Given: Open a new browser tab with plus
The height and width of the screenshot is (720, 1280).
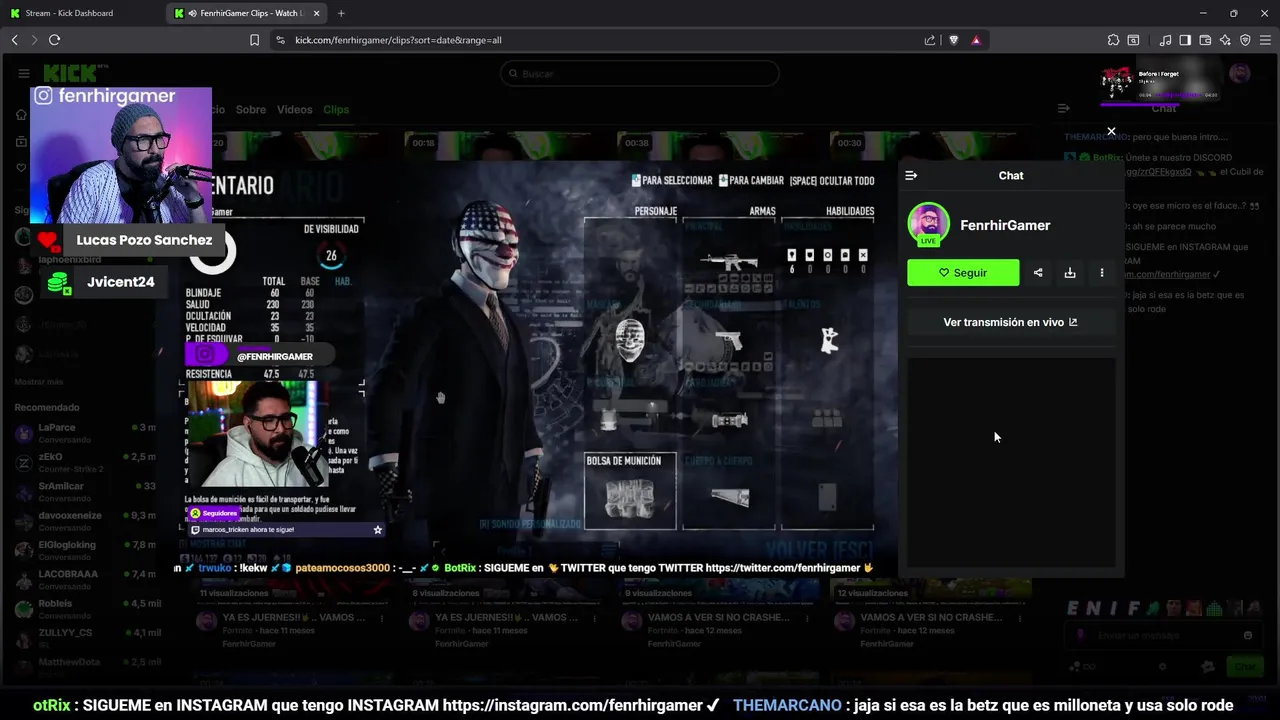Looking at the screenshot, I should 341,13.
